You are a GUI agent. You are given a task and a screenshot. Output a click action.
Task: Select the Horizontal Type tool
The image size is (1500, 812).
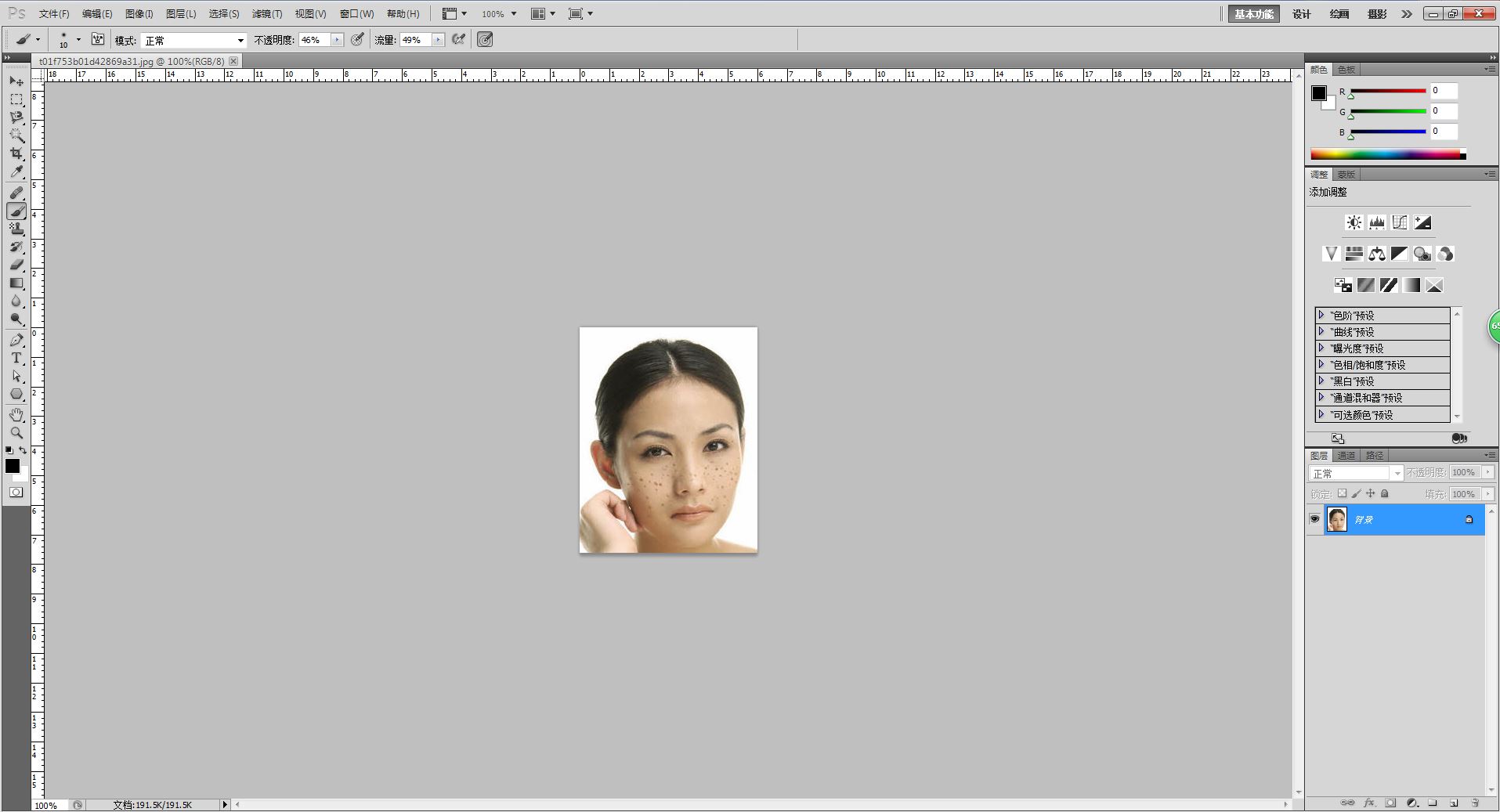pos(16,358)
